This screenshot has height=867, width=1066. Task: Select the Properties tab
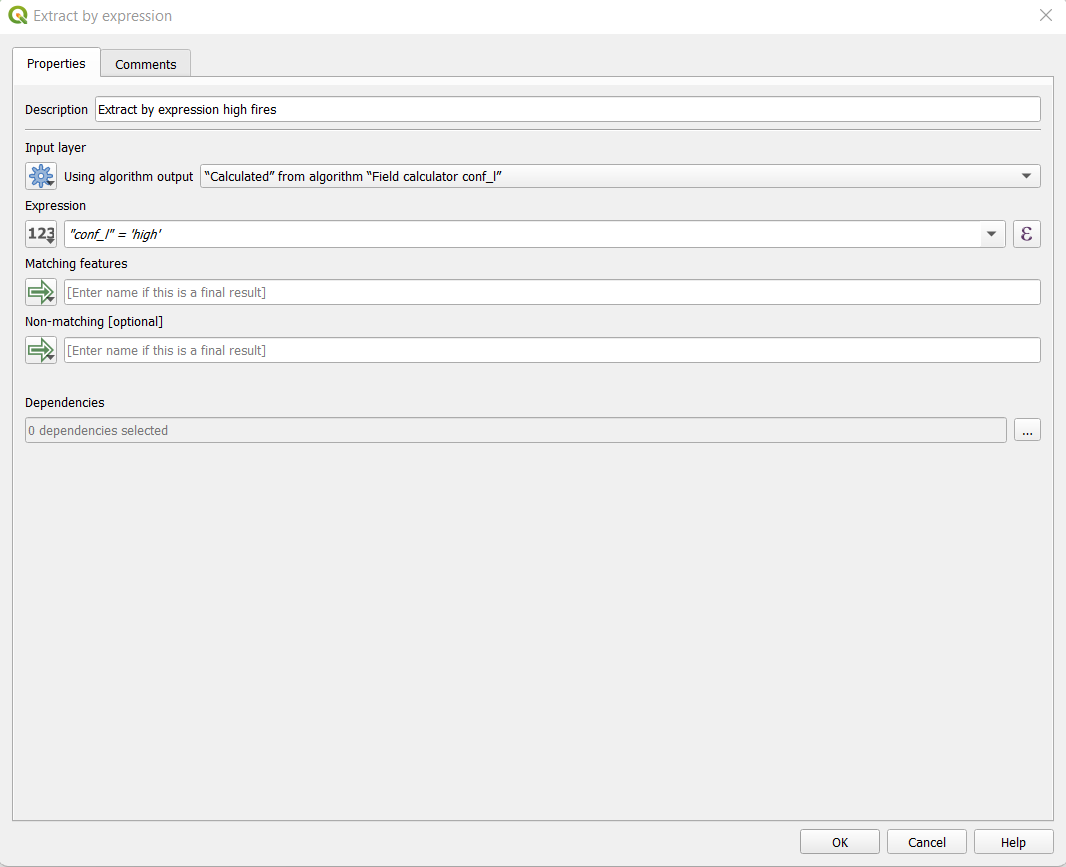pyautogui.click(x=56, y=63)
